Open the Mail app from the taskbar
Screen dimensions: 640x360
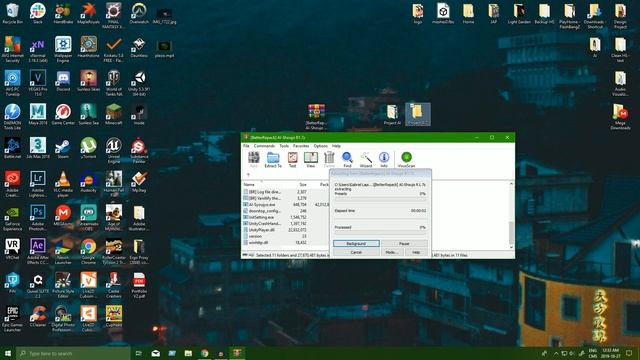(156, 353)
